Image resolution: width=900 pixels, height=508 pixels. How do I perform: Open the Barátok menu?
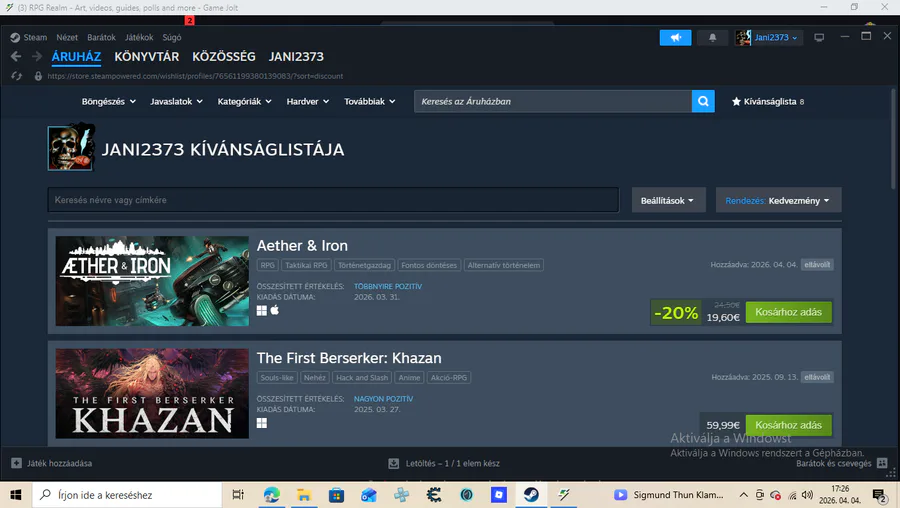[x=101, y=37]
